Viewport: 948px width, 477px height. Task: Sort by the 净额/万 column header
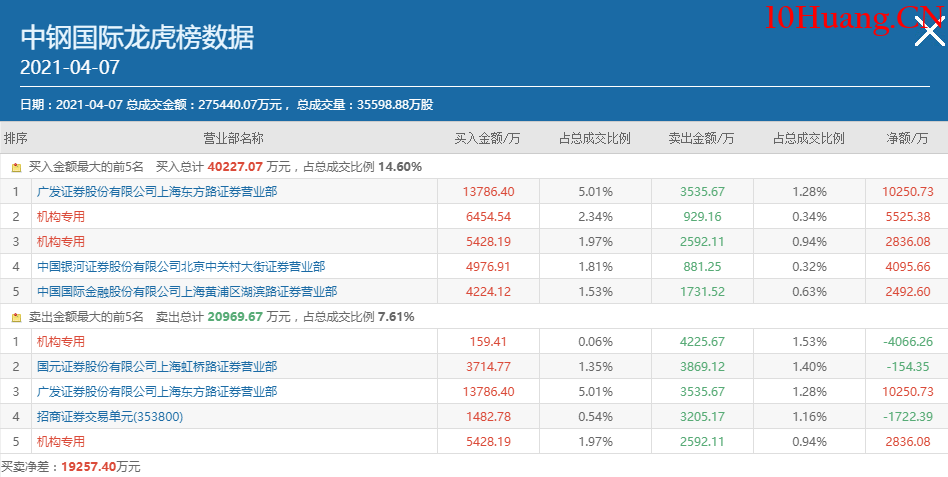click(x=906, y=138)
